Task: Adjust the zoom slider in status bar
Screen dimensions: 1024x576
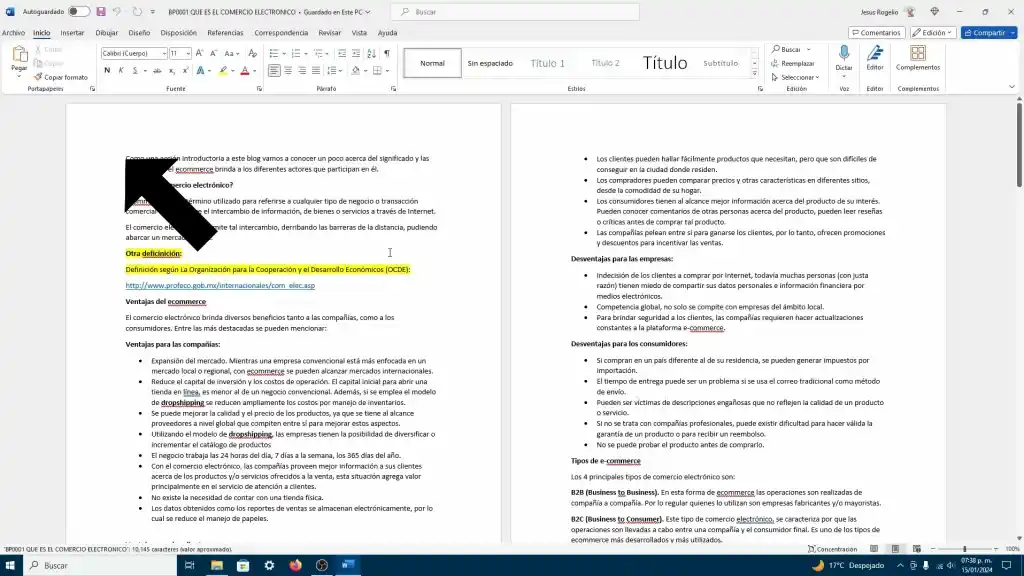Action: 965,549
